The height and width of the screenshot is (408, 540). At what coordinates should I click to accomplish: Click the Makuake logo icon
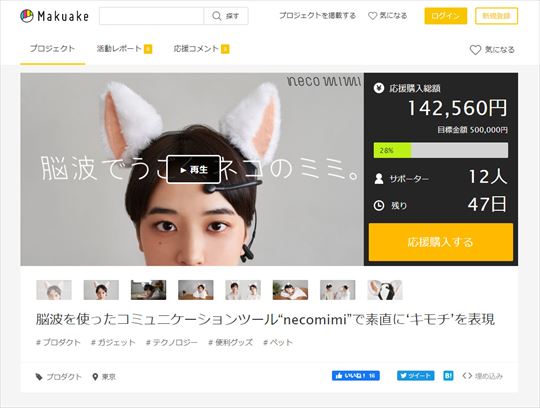tap(27, 16)
